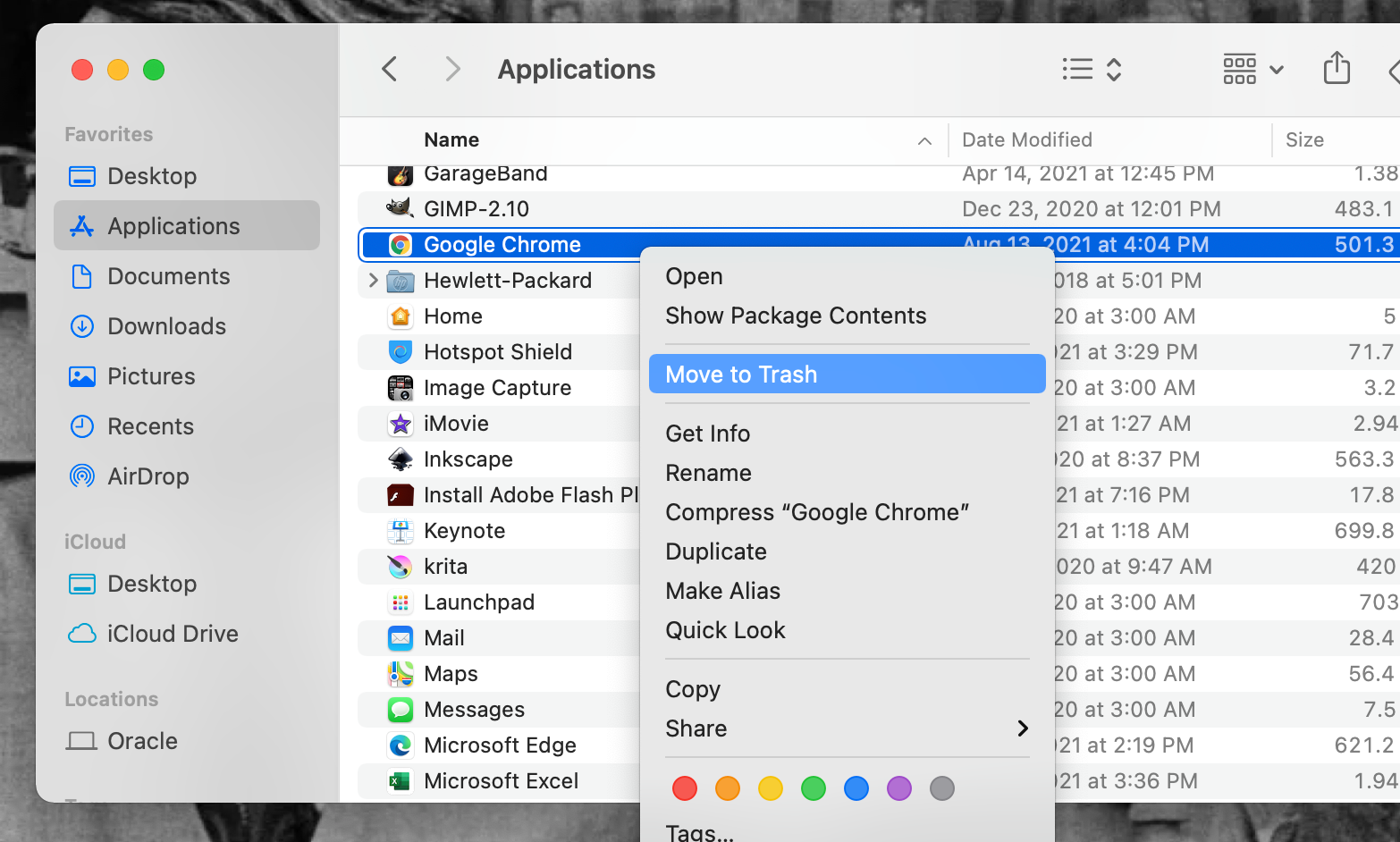Click the Share icon in the toolbar
1400x842 pixels.
coord(1337,69)
